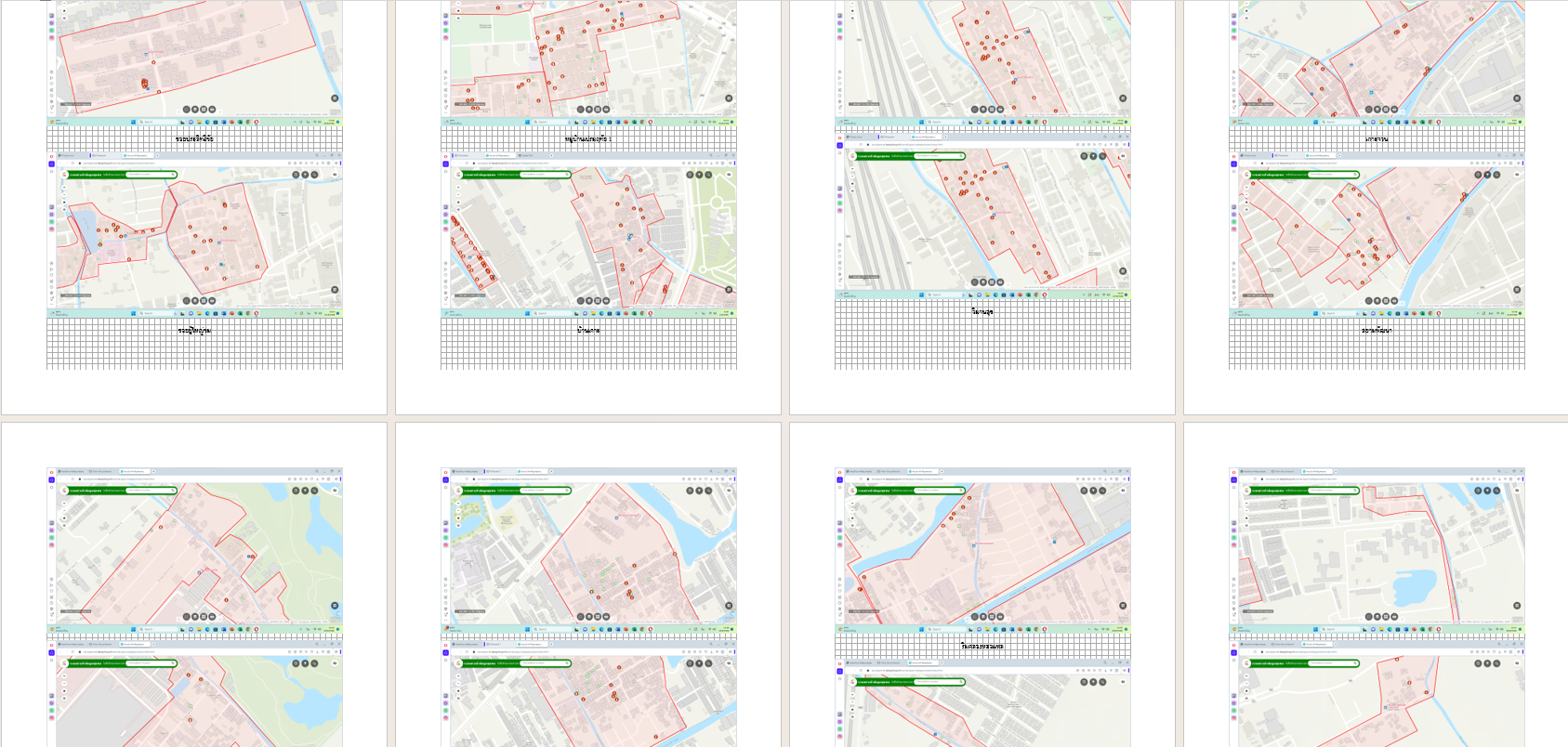Click the Thai caption below the blue pond map
The height and width of the screenshot is (747, 1568).
(x=195, y=330)
